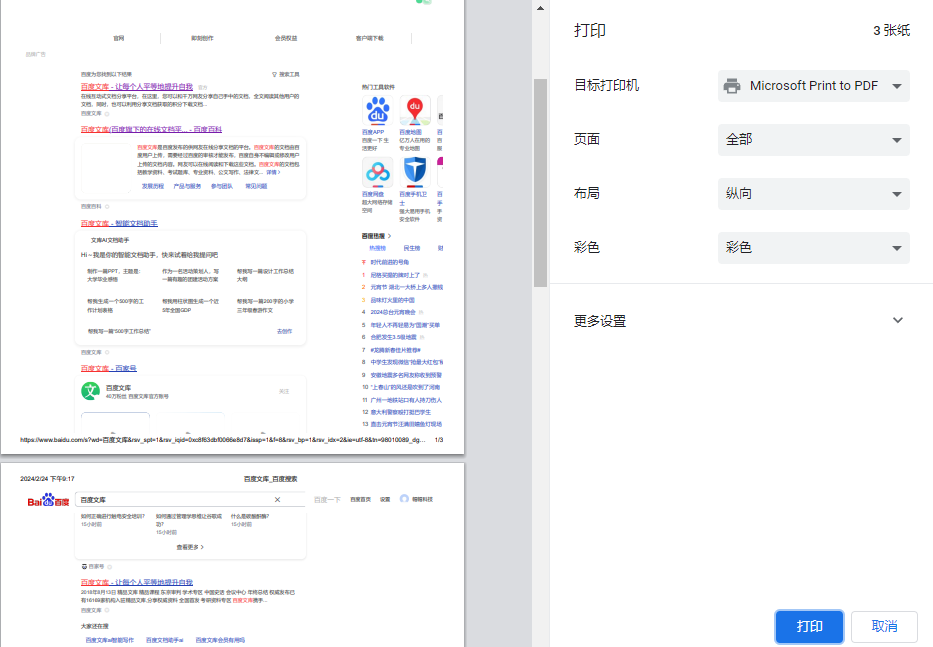Click the 百度网盘 cloud icon

[377, 172]
